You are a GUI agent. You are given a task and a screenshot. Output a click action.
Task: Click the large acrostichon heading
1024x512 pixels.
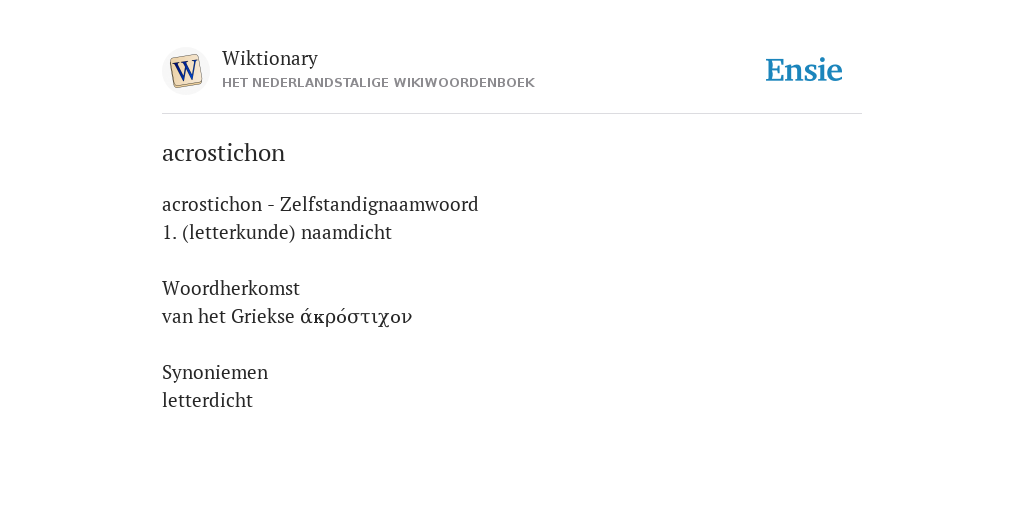pyautogui.click(x=223, y=153)
